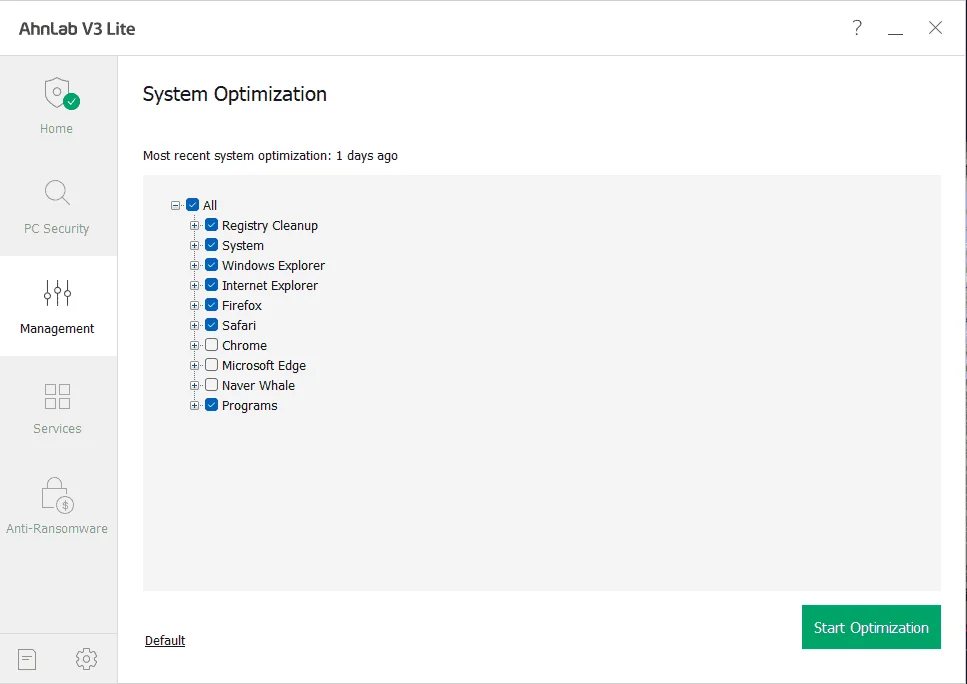Check the Chrome checkbox
967x684 pixels.
tap(212, 345)
